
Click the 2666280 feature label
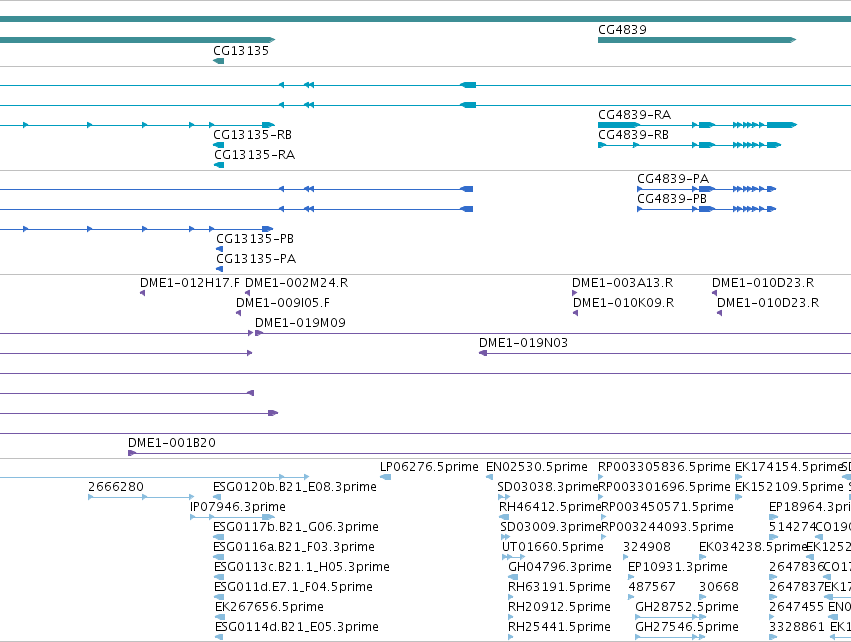pyautogui.click(x=116, y=487)
